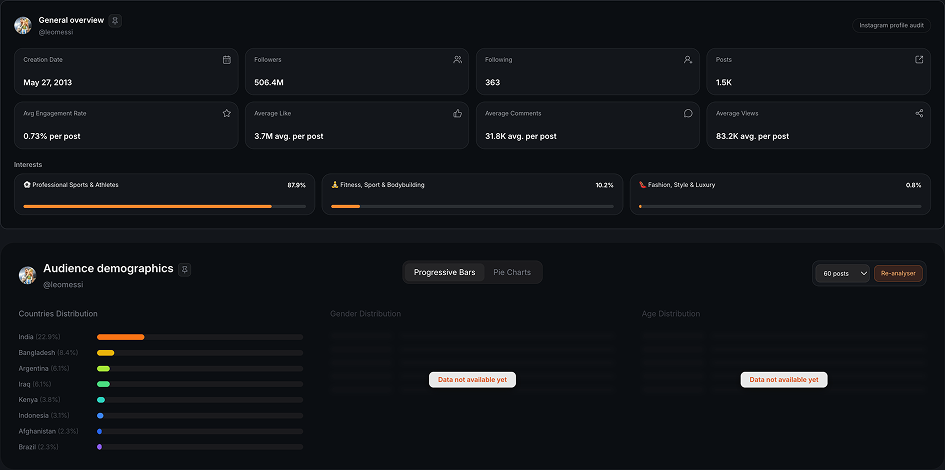This screenshot has width=945, height=470.
Task: Click the calendar icon on Creation Date card
Action: pos(227,60)
